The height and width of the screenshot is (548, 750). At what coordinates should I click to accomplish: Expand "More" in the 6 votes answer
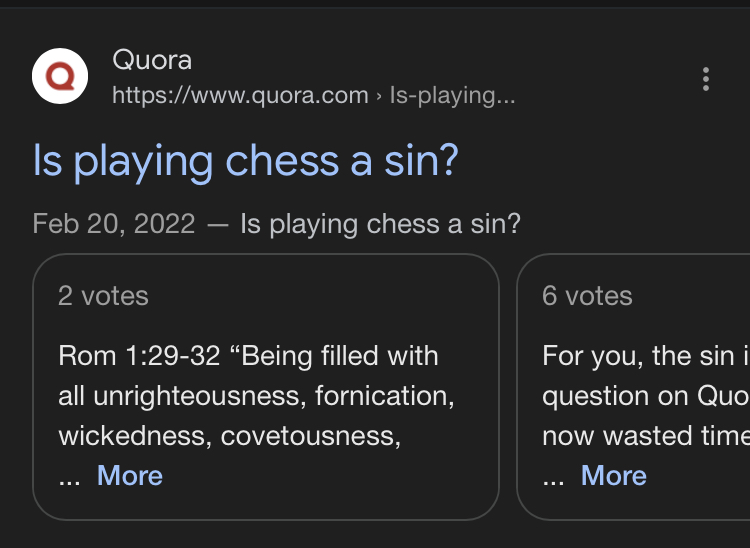coord(614,475)
